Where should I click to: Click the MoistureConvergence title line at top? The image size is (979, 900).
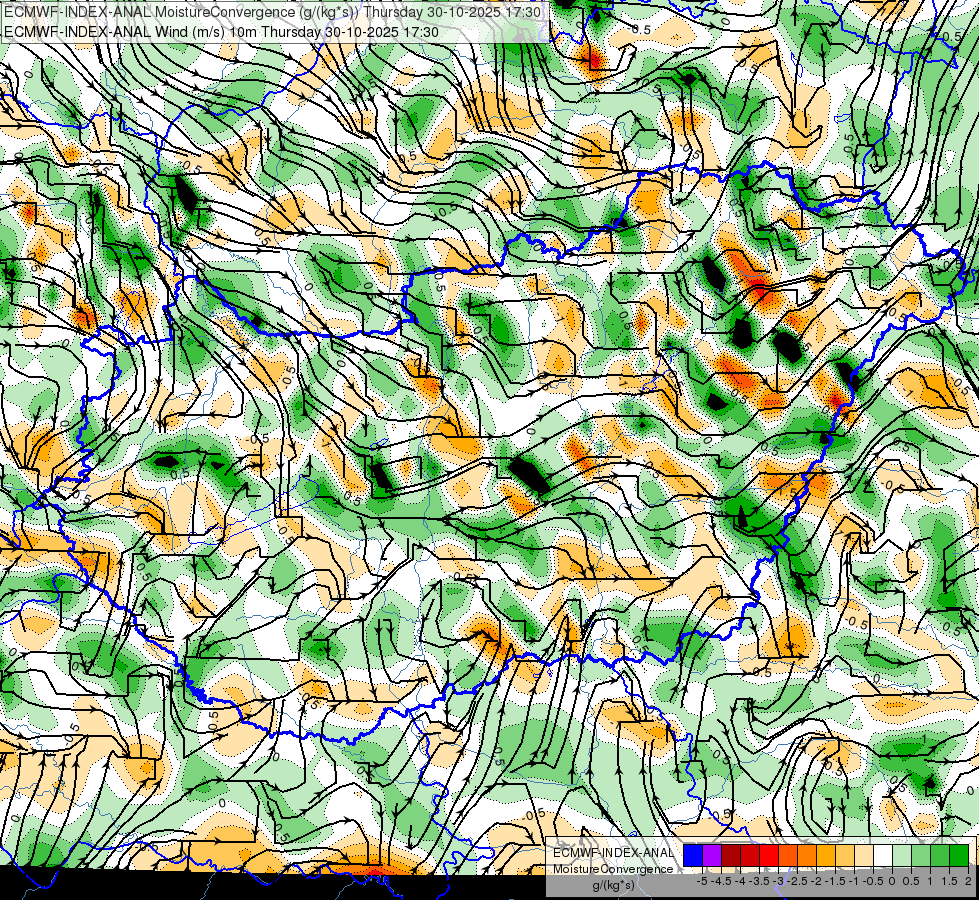pyautogui.click(x=273, y=12)
